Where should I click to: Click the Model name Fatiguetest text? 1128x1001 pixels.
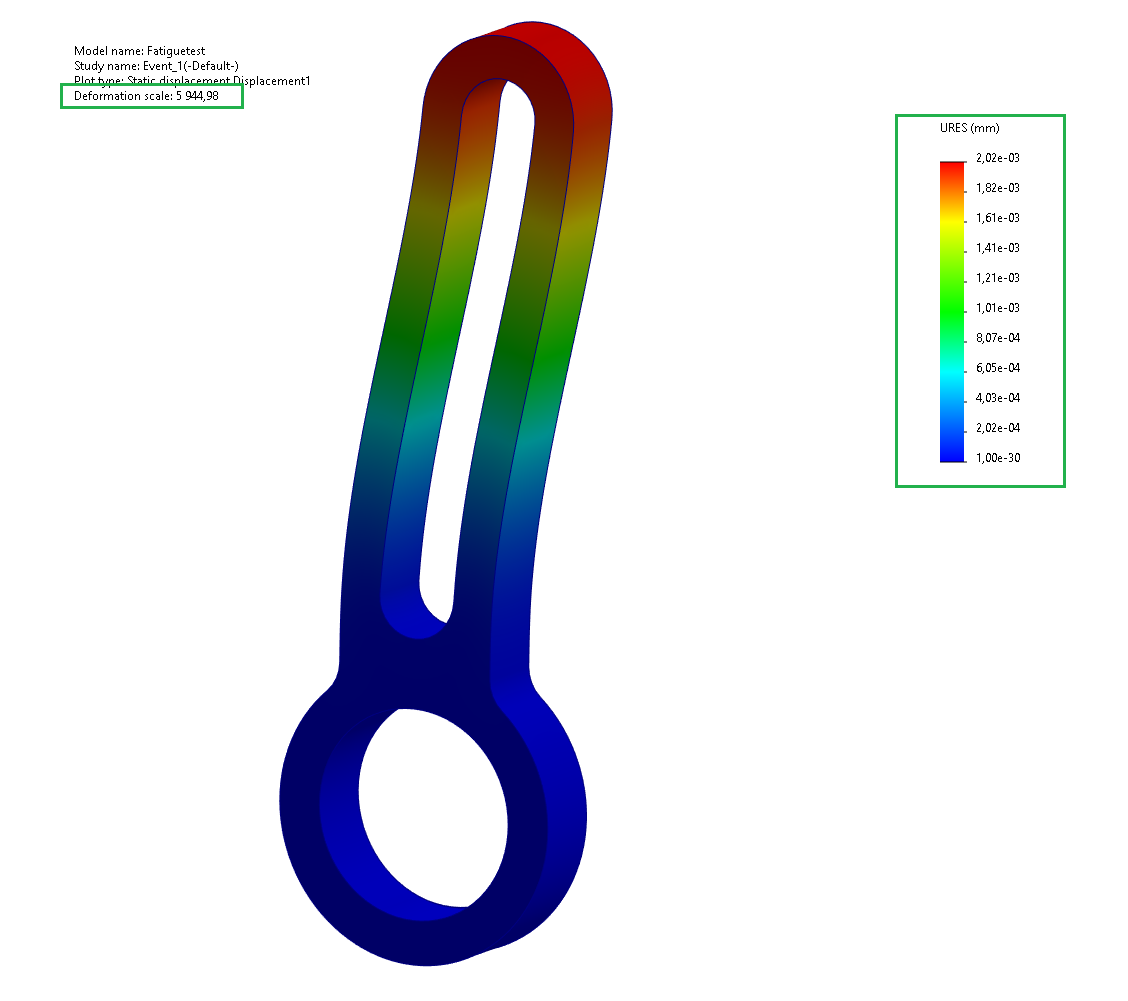tap(139, 51)
